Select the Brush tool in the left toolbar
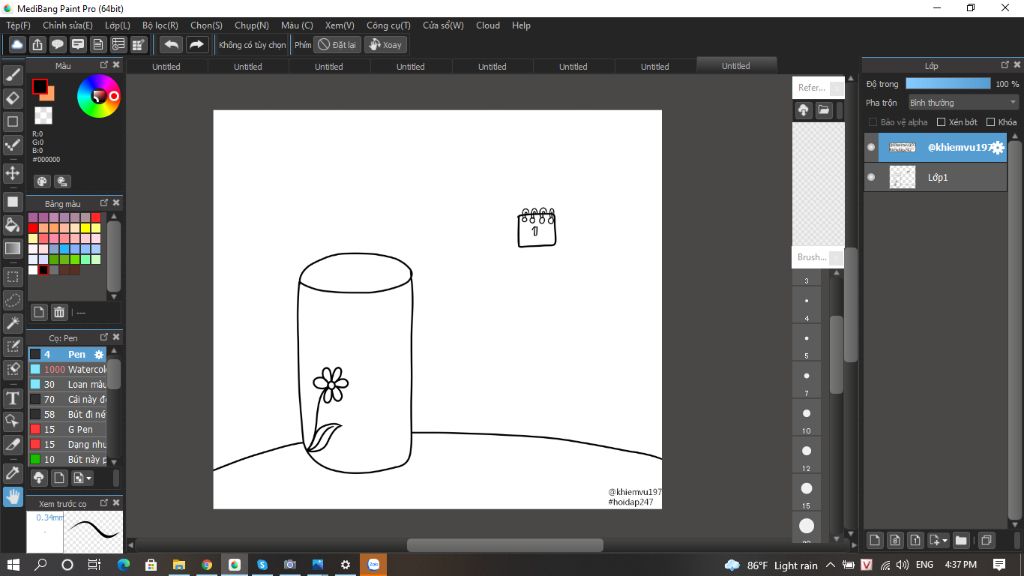The width and height of the screenshot is (1024, 576). [12, 76]
